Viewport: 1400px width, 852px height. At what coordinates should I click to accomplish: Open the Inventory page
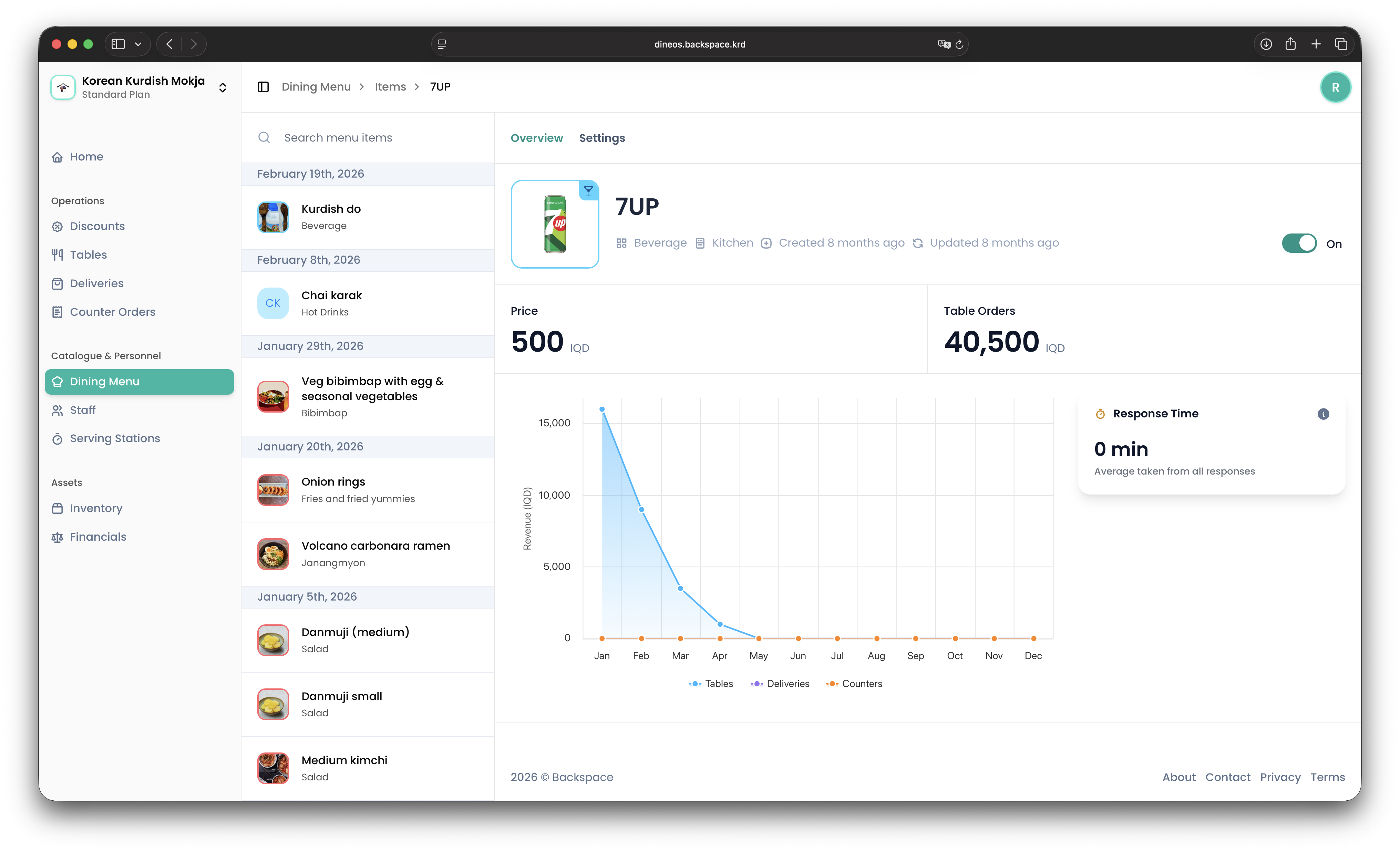click(x=139, y=508)
